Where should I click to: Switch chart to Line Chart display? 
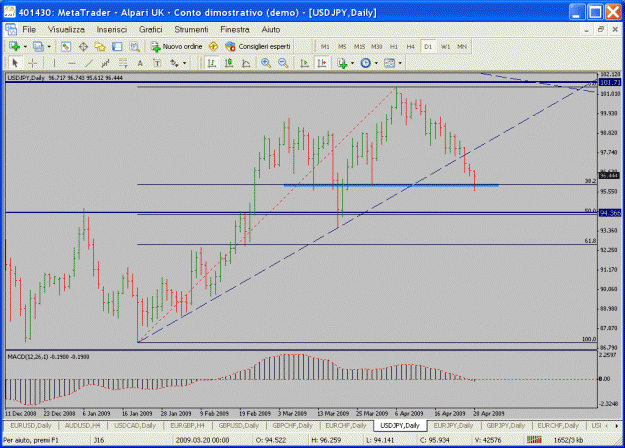coord(246,63)
